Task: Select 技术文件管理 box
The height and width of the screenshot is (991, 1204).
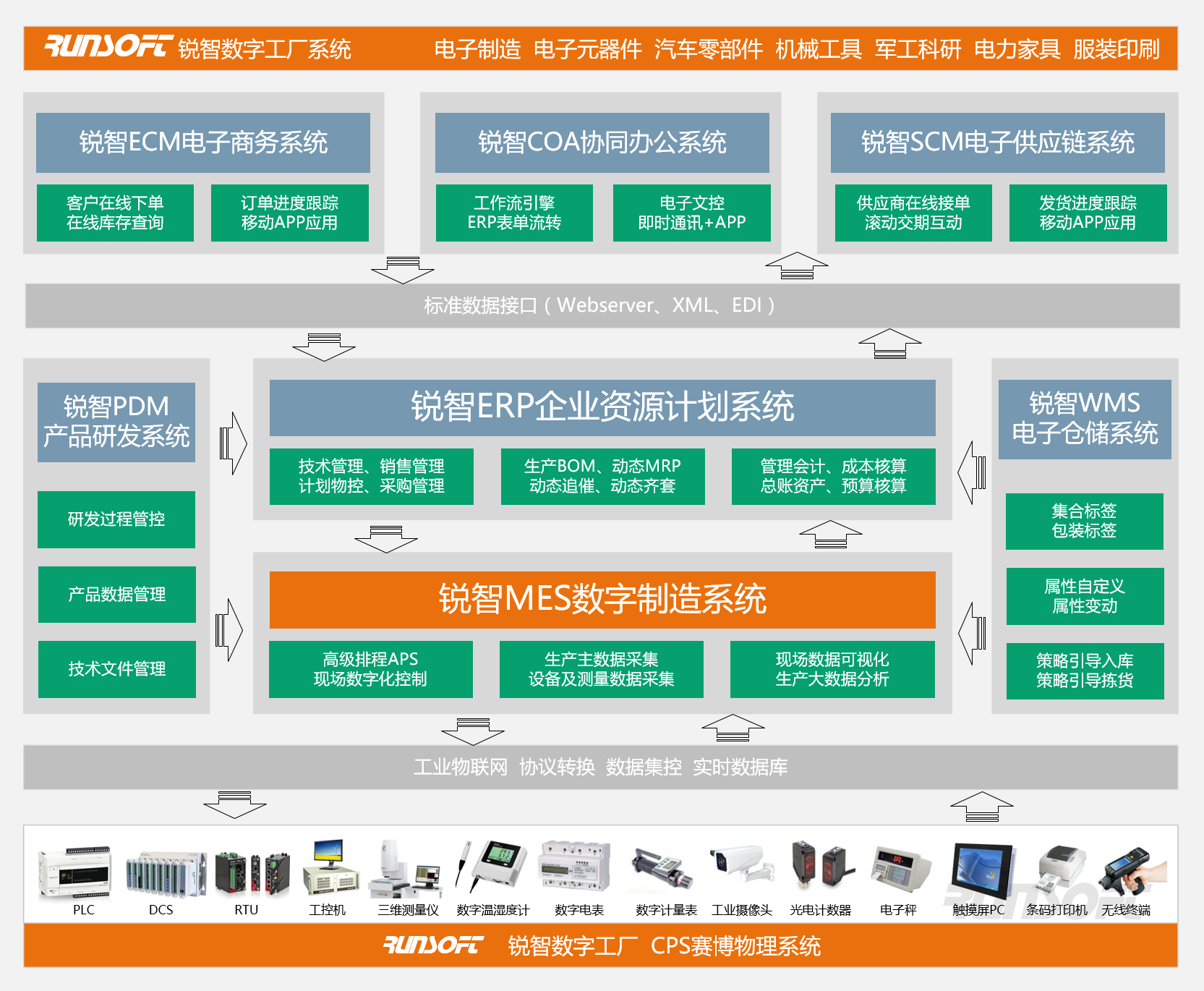Action: [117, 669]
